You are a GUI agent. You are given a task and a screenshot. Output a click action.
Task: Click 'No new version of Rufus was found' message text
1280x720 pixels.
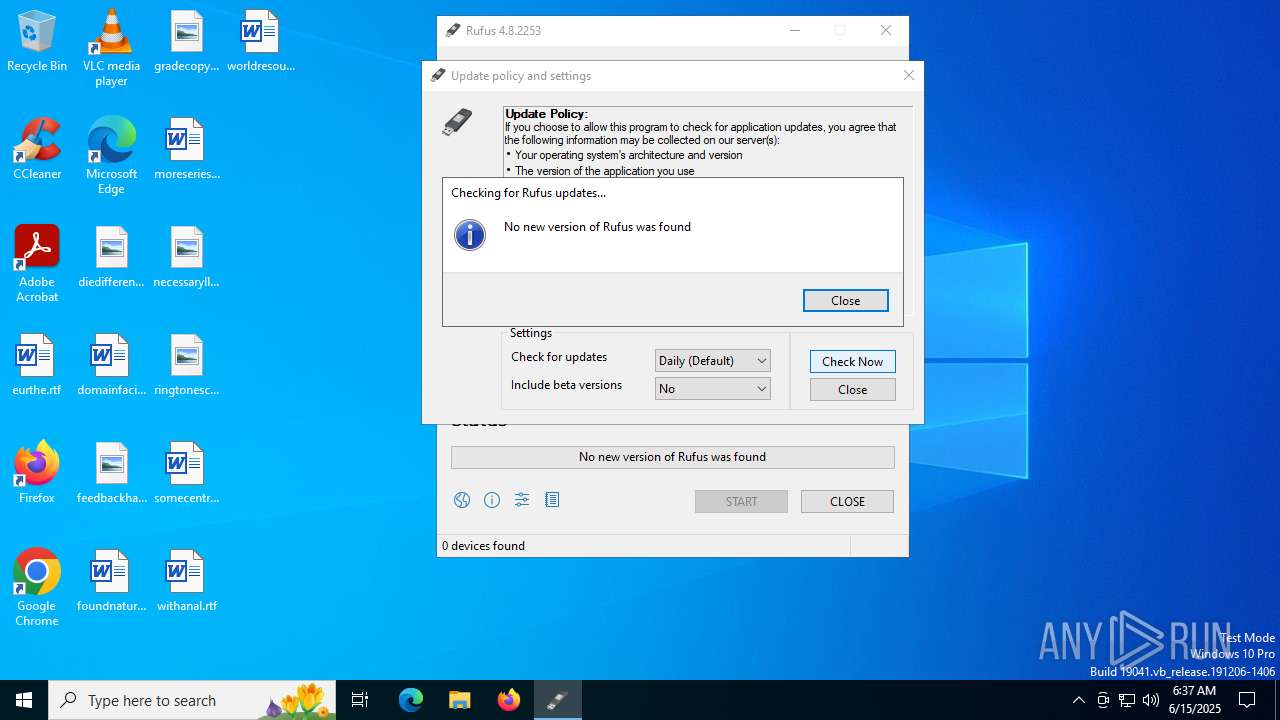tap(597, 227)
